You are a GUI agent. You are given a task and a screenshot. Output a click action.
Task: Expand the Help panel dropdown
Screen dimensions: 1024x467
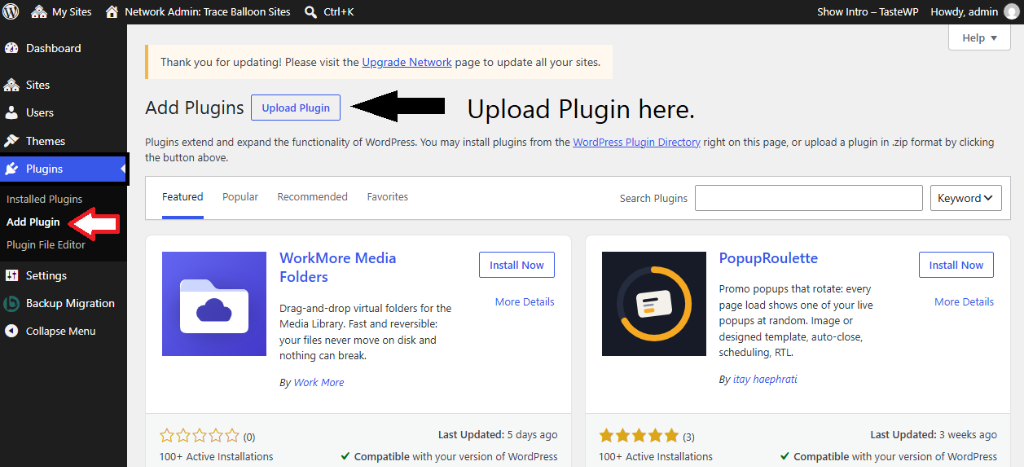(980, 38)
